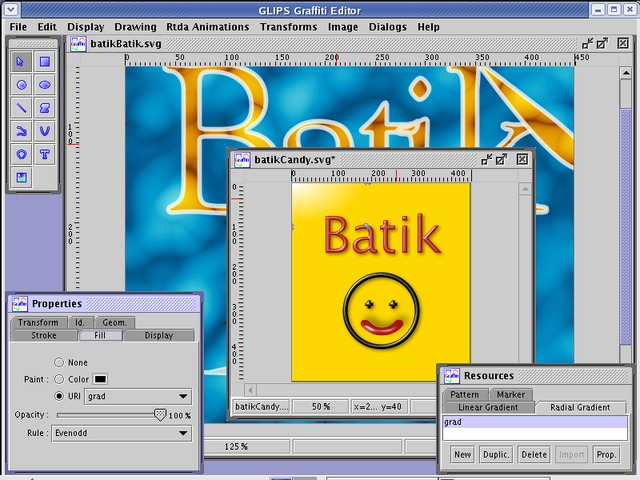Select the straight line tool

[21, 108]
